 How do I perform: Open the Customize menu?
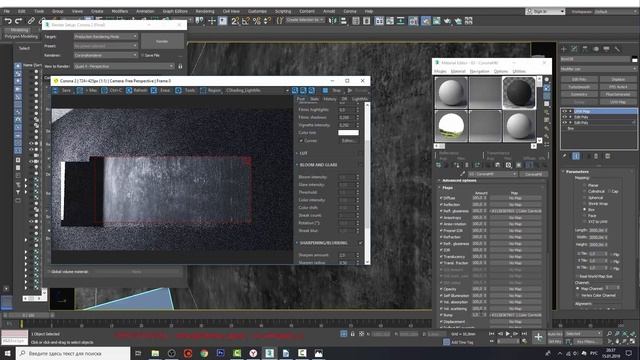[257, 11]
